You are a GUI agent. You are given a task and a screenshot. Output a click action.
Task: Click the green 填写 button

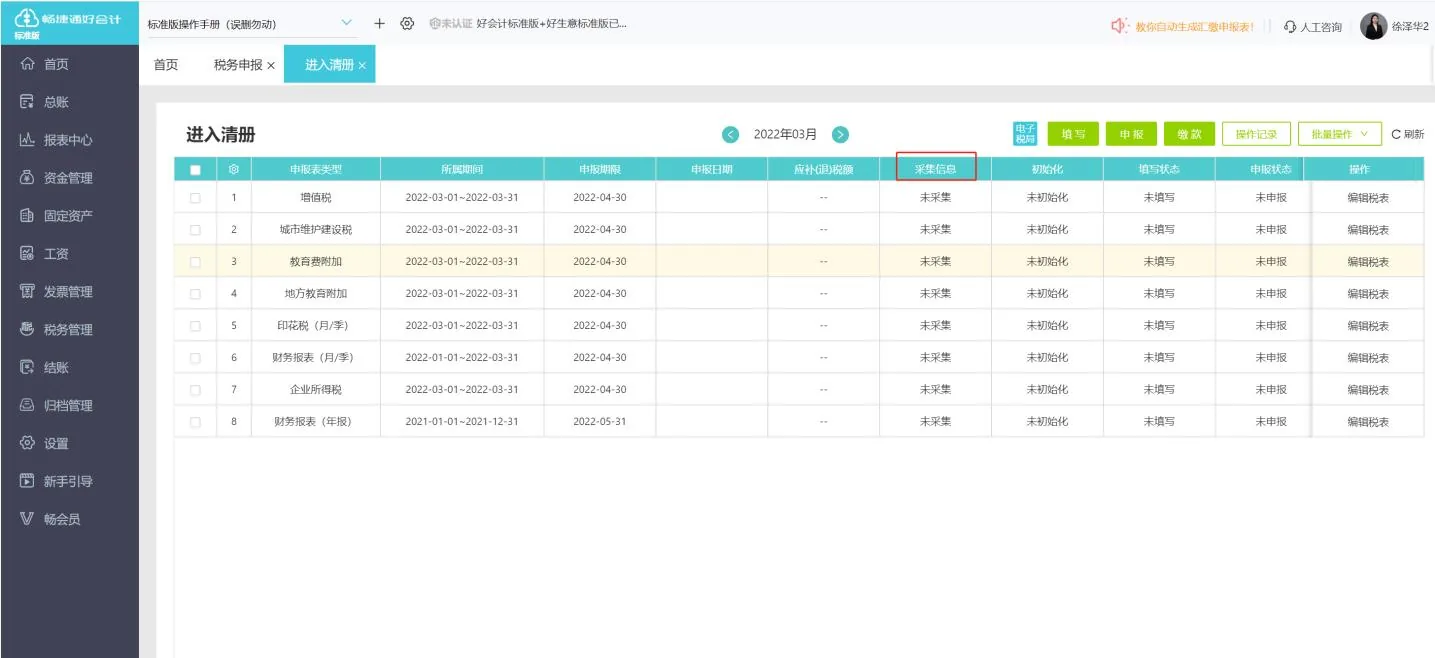[x=1073, y=134]
